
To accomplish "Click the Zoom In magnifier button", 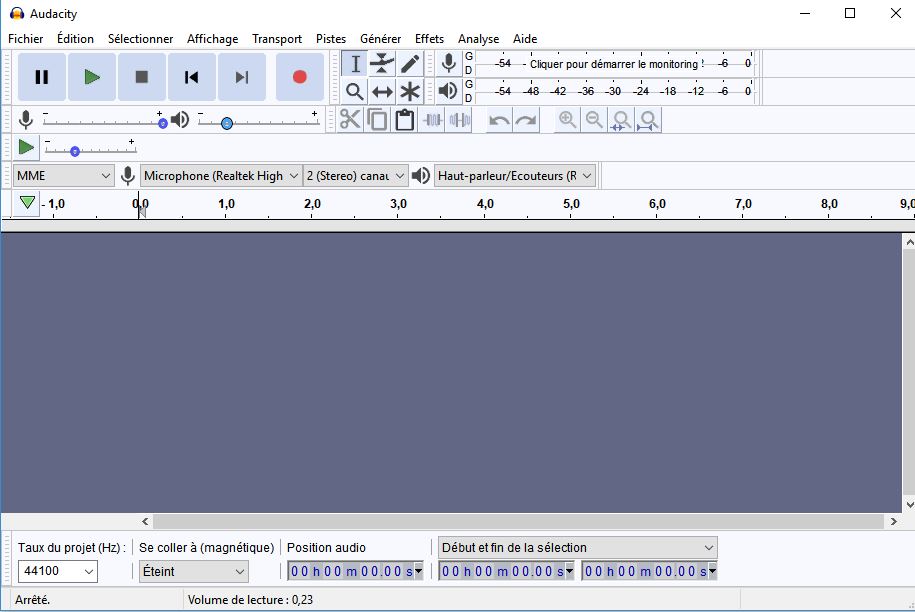I will click(567, 120).
